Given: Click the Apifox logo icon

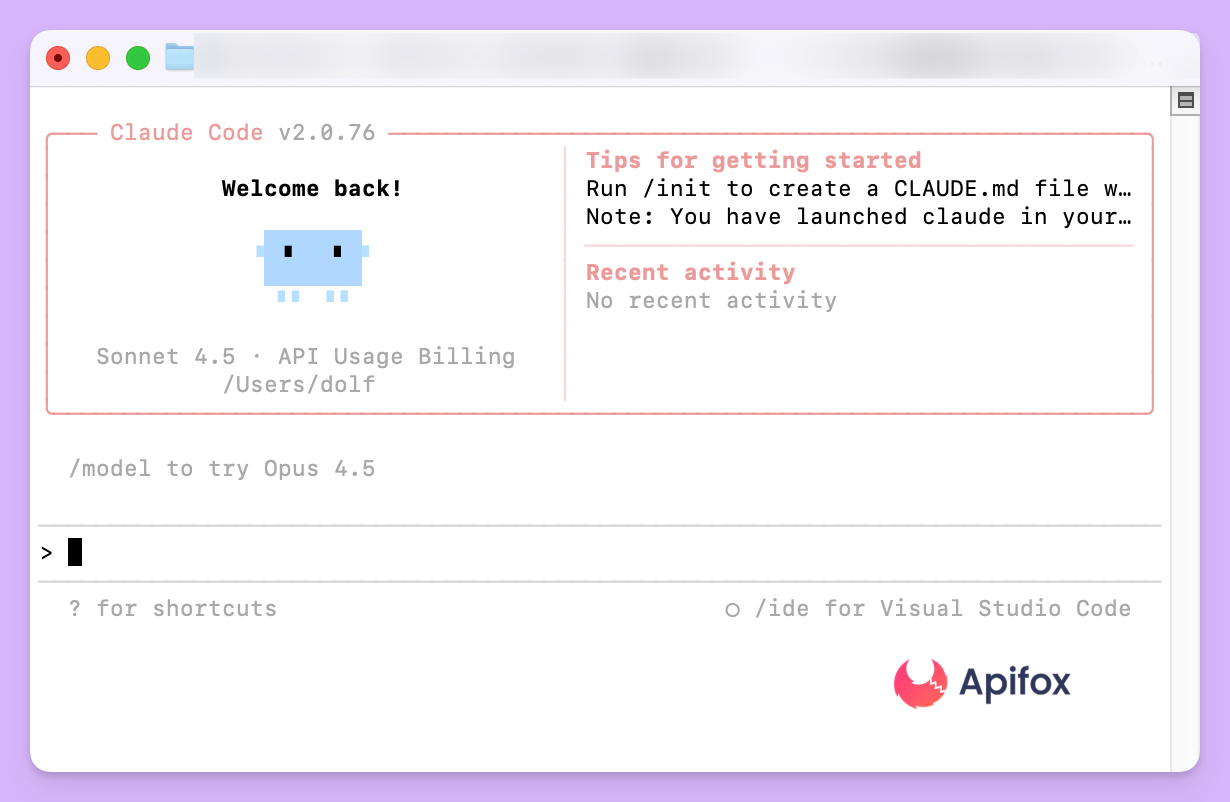Looking at the screenshot, I should tap(920, 683).
